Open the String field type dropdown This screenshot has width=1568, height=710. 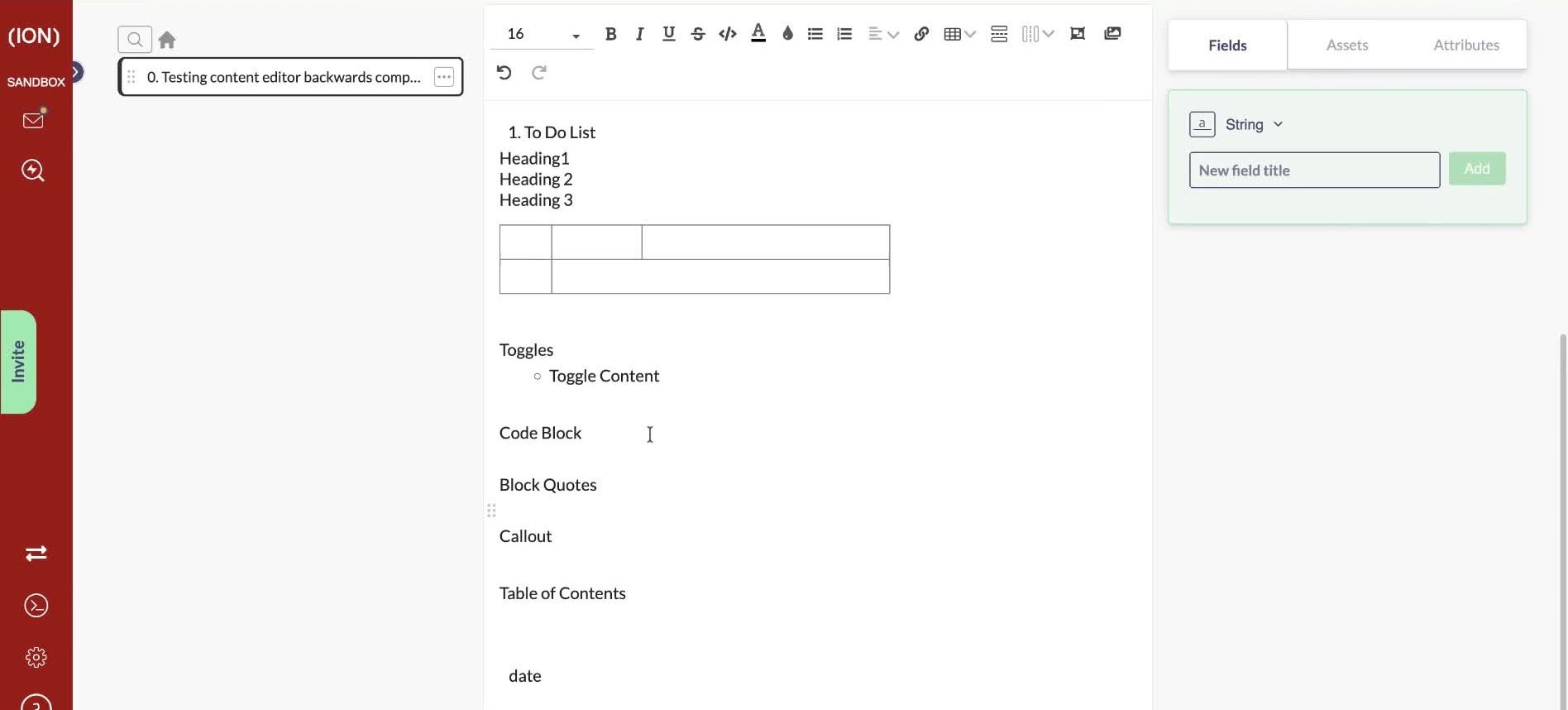point(1237,124)
